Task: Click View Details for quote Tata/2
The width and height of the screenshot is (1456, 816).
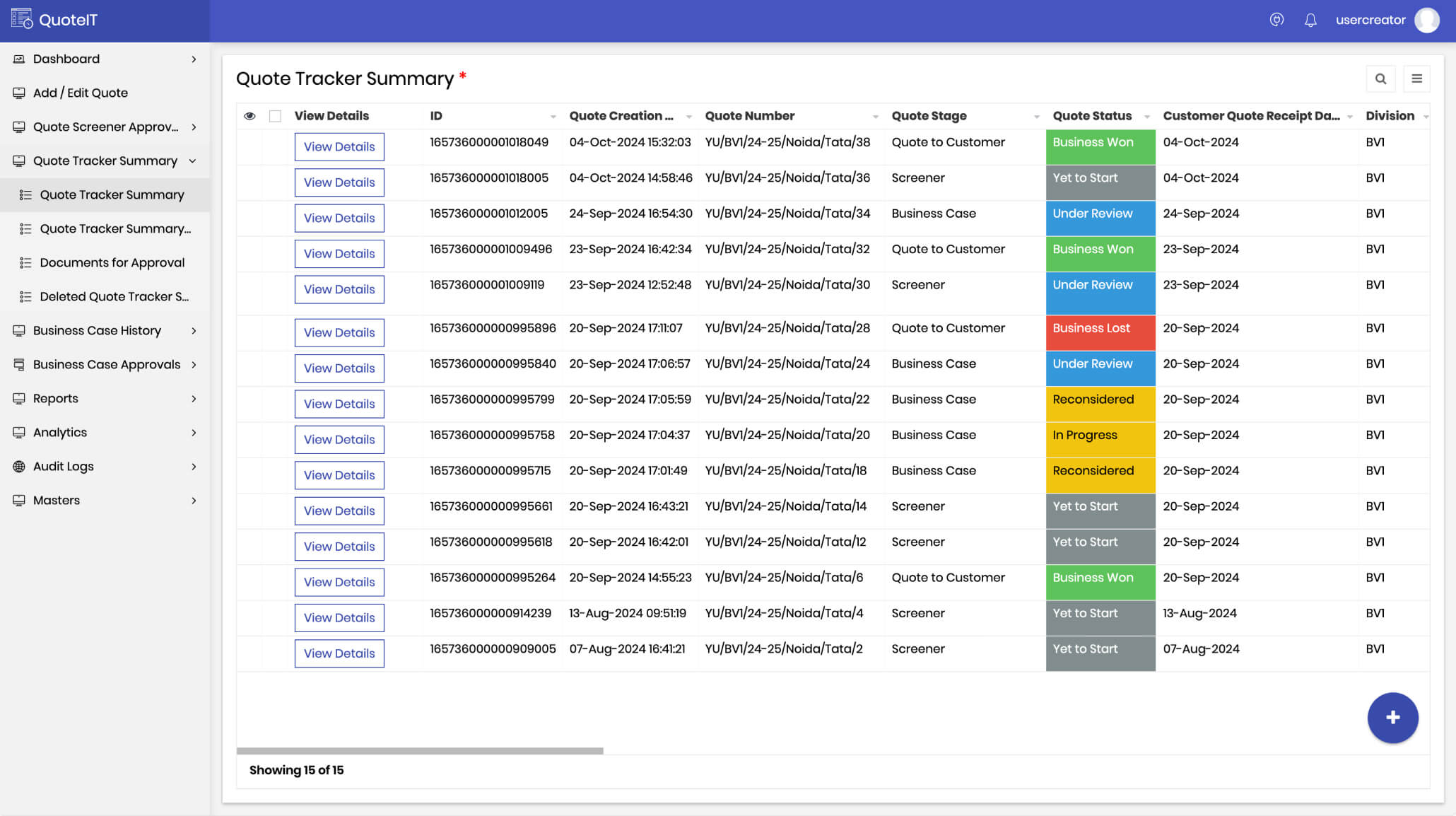Action: coord(339,653)
